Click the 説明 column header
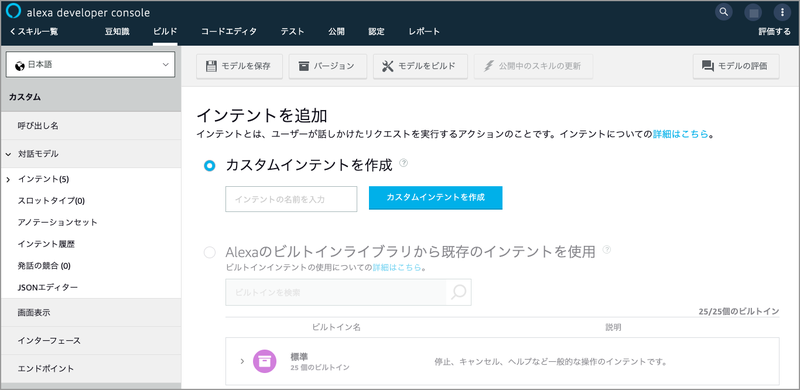 pyautogui.click(x=613, y=327)
